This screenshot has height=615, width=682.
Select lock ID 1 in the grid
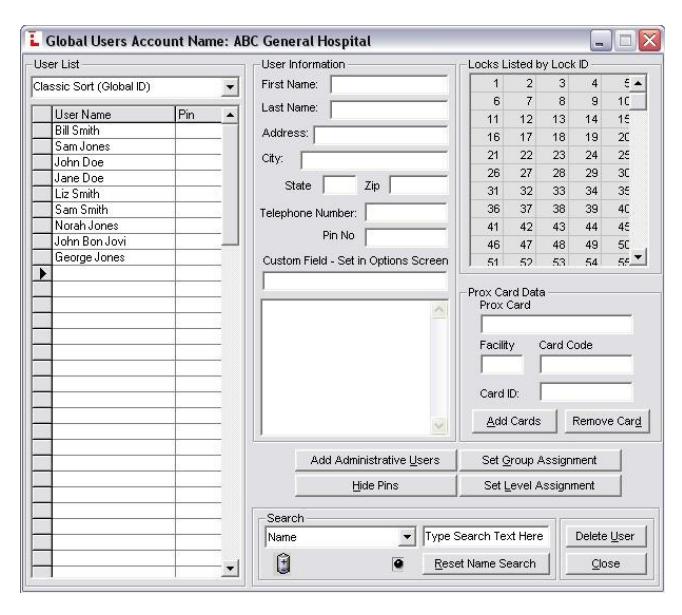pos(487,83)
